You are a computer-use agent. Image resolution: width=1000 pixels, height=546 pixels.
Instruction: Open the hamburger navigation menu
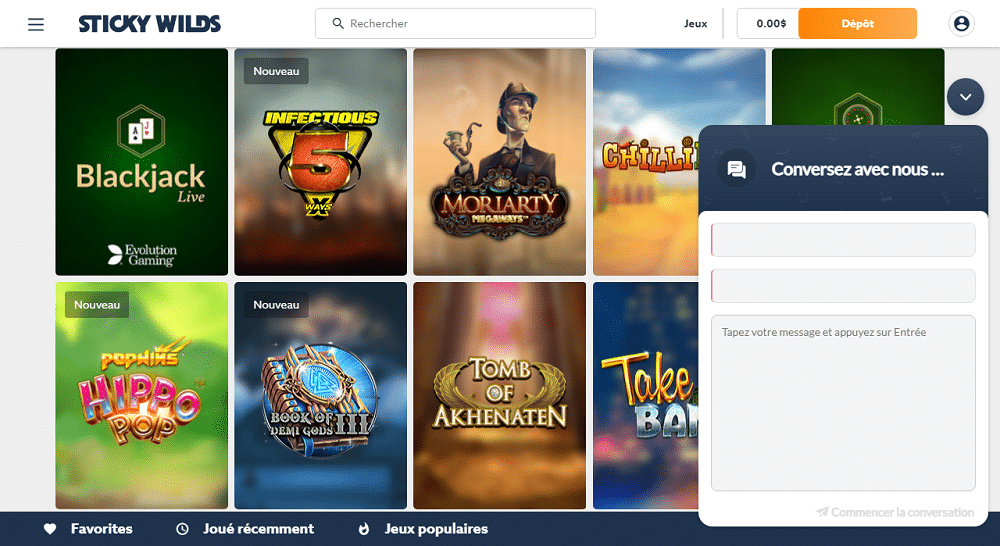tap(36, 24)
